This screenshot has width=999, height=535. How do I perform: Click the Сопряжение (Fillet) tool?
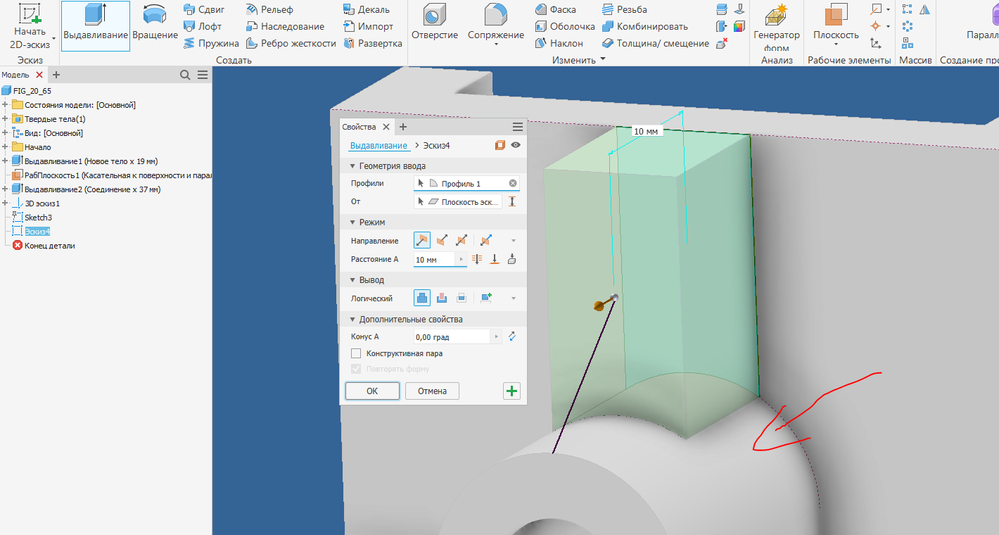496,24
